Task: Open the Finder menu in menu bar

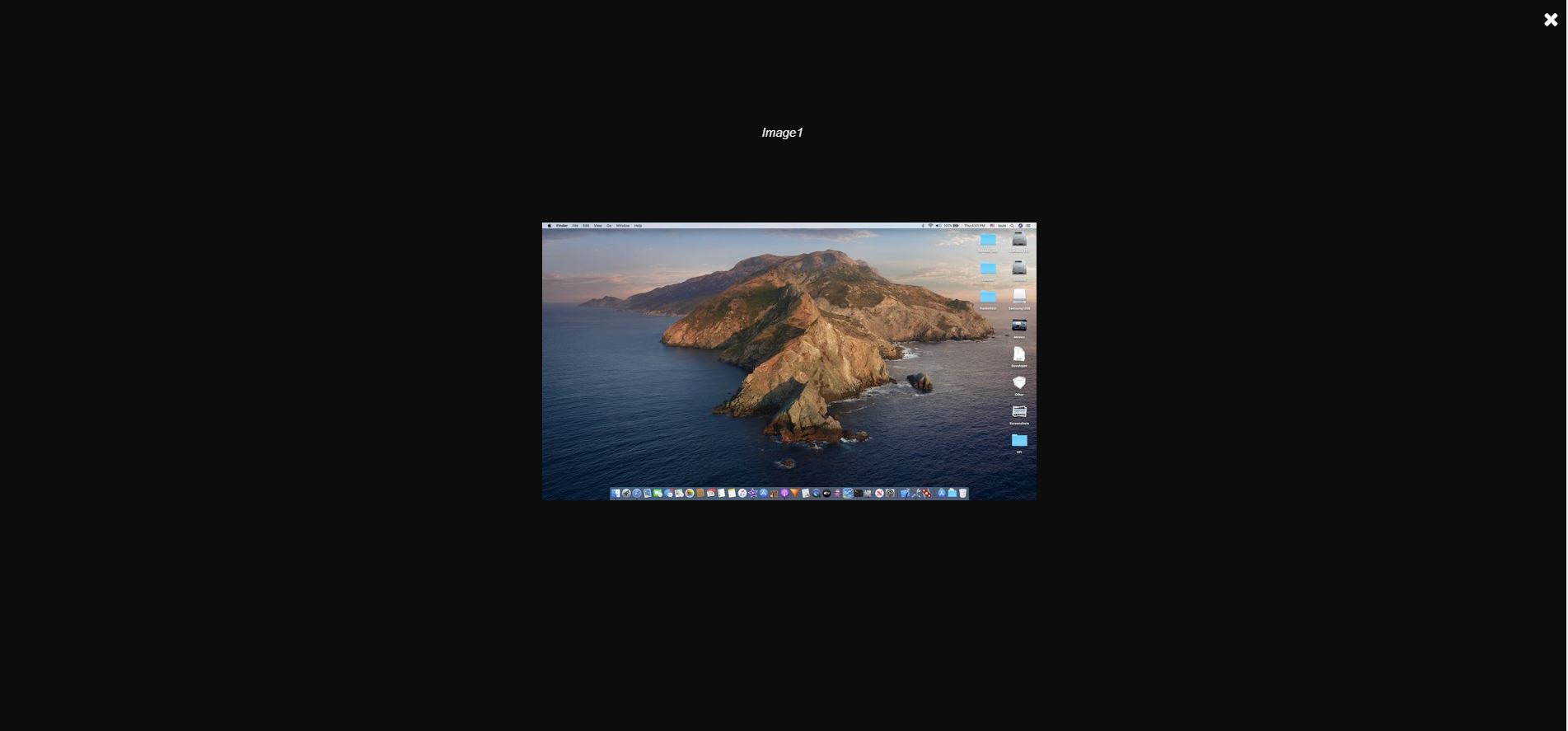Action: click(x=562, y=226)
